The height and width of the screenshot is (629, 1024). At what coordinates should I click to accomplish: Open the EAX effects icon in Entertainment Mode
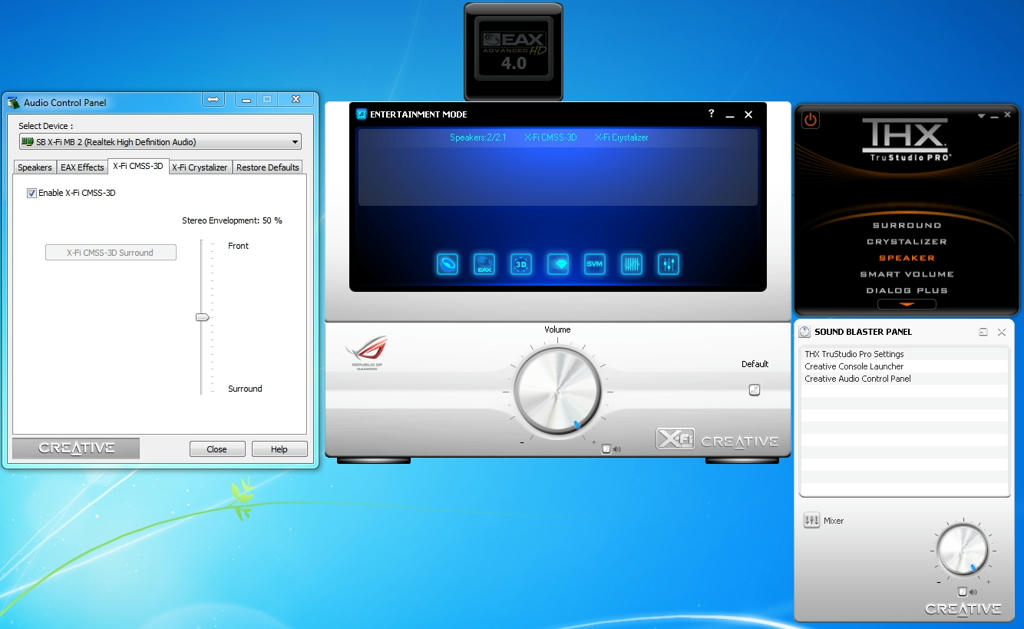click(484, 264)
